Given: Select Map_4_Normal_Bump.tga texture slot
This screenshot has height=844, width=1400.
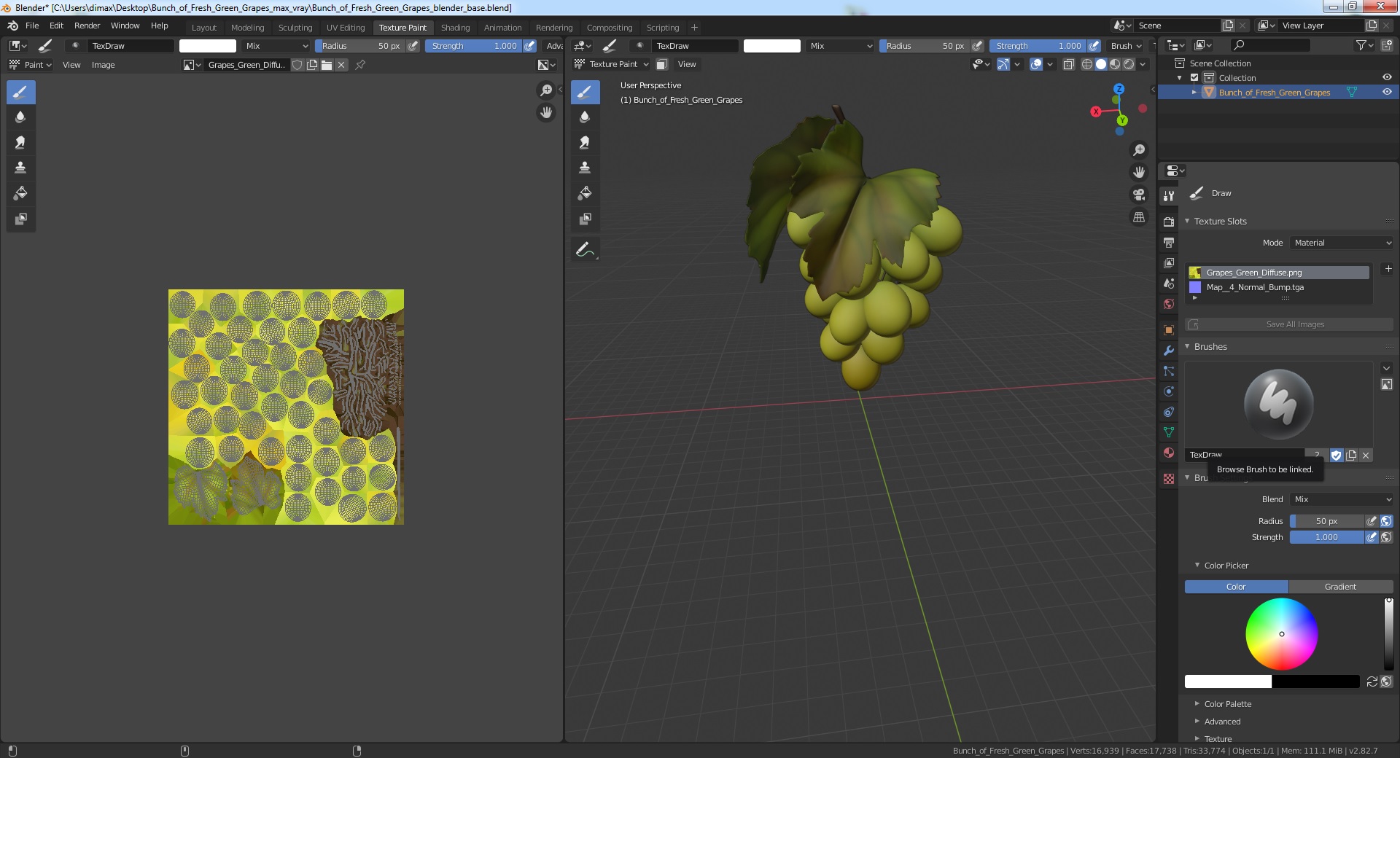Looking at the screenshot, I should 1254,287.
